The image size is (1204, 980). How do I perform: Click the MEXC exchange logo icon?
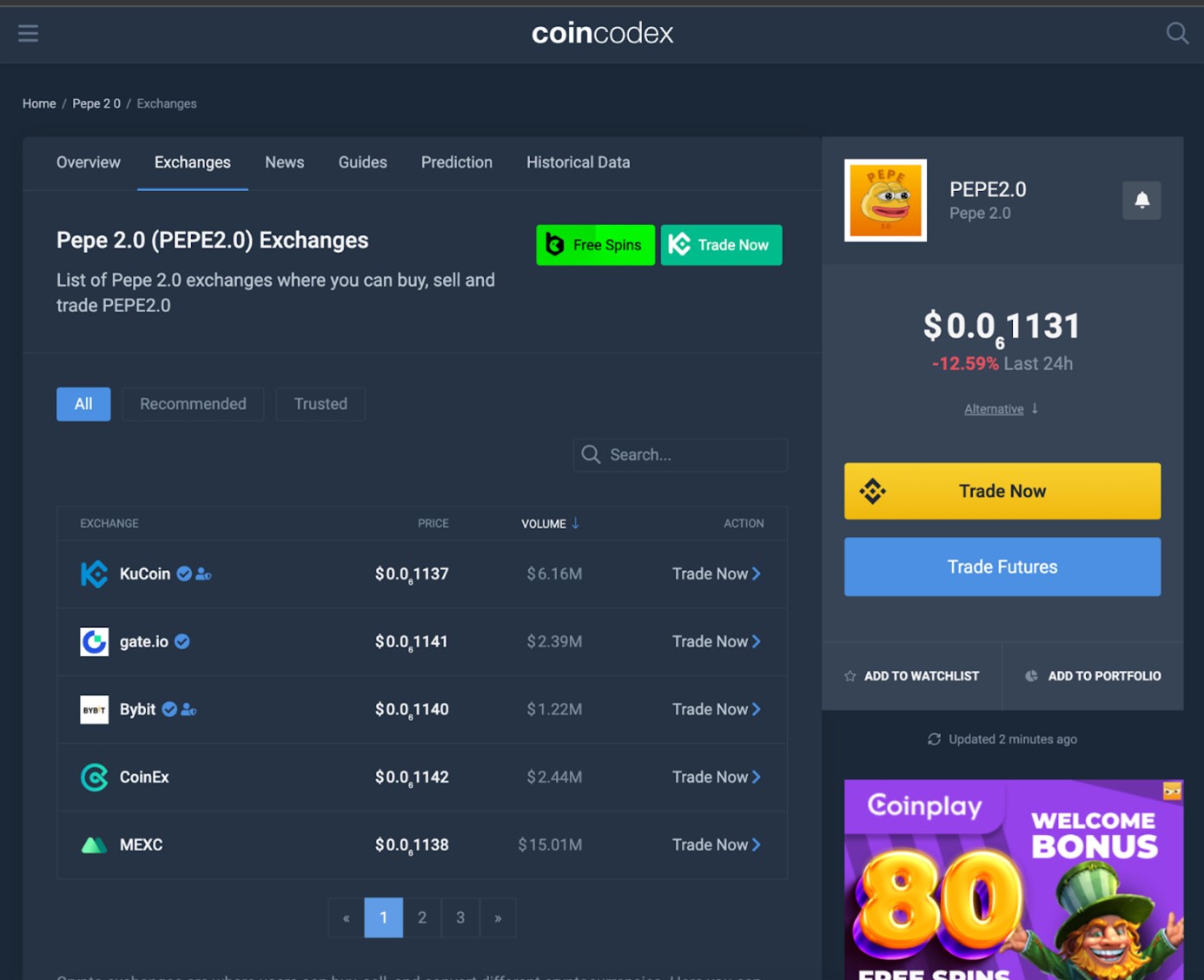coord(94,844)
